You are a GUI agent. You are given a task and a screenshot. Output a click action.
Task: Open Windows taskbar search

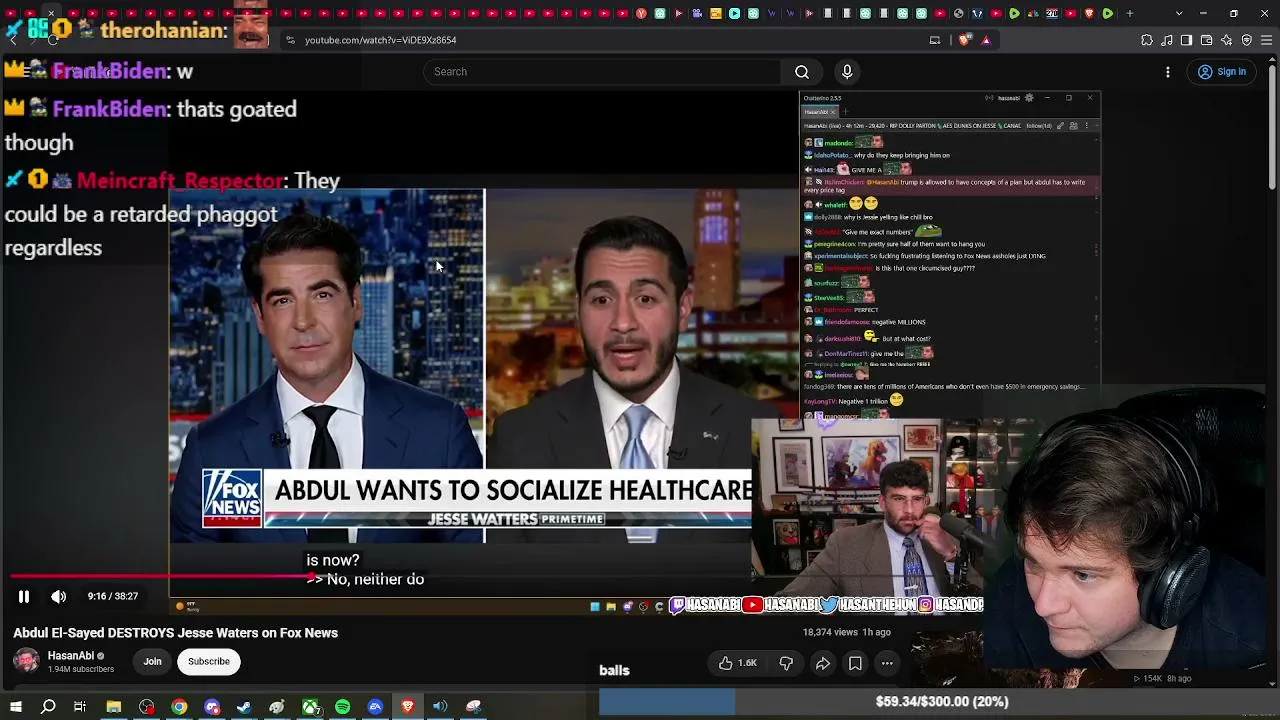pos(48,707)
